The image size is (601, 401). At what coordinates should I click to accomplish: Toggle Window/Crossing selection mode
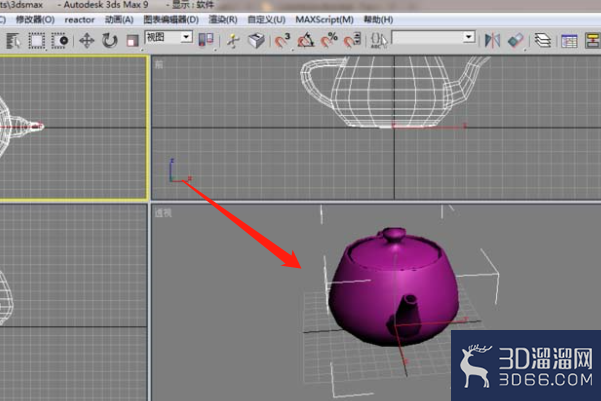click(60, 40)
